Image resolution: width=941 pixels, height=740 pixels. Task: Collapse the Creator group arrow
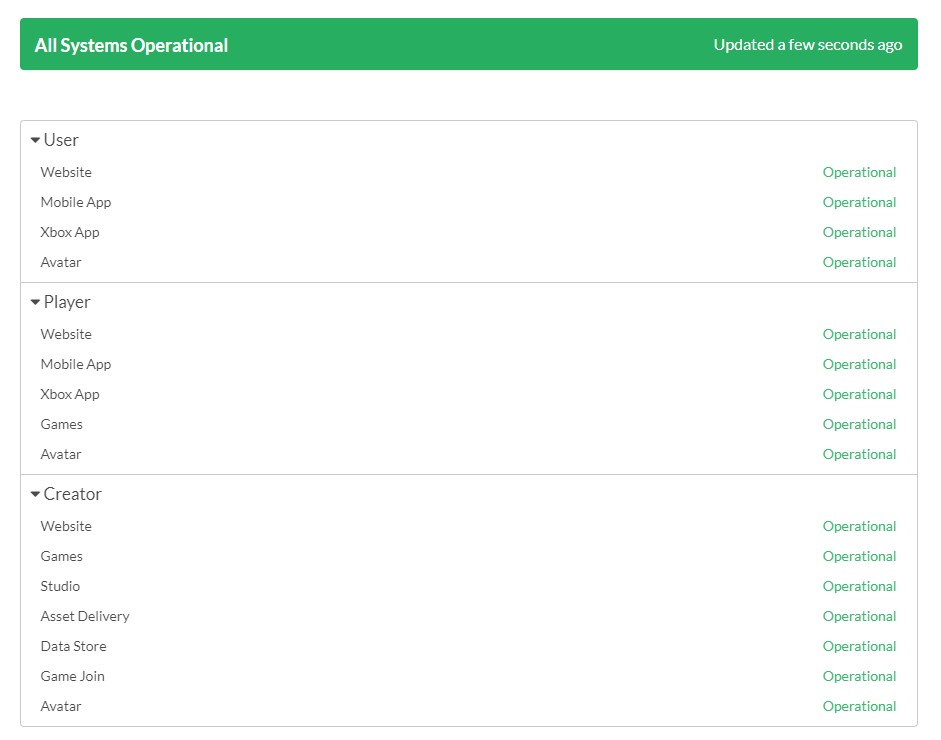point(35,495)
